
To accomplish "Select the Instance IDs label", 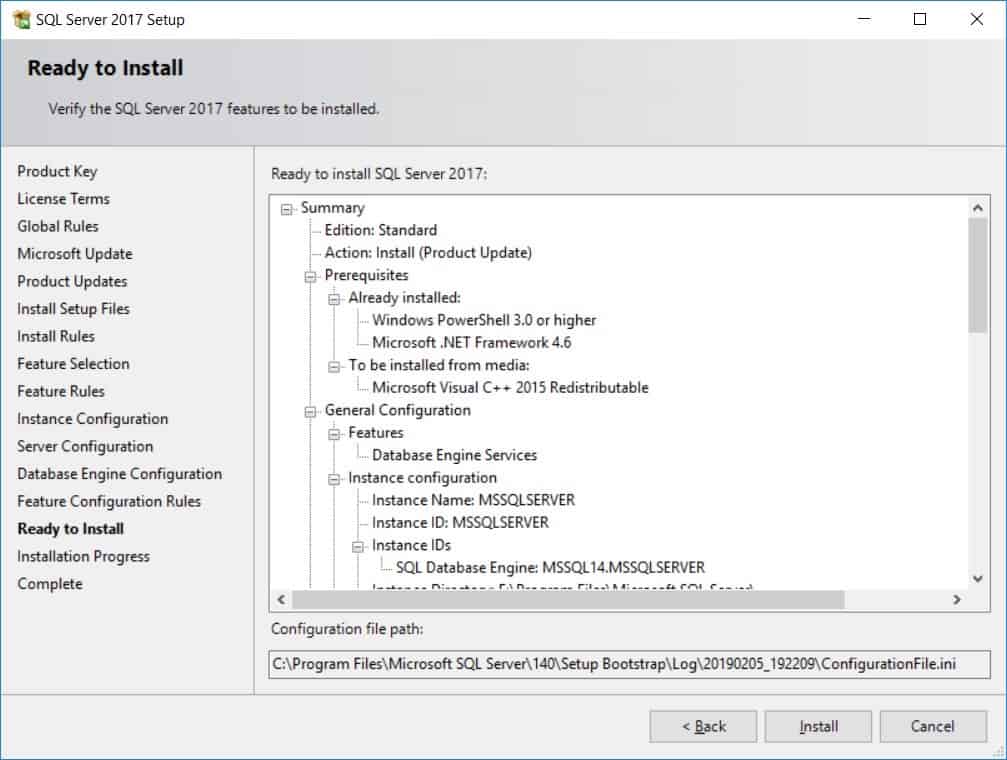I will click(x=412, y=545).
